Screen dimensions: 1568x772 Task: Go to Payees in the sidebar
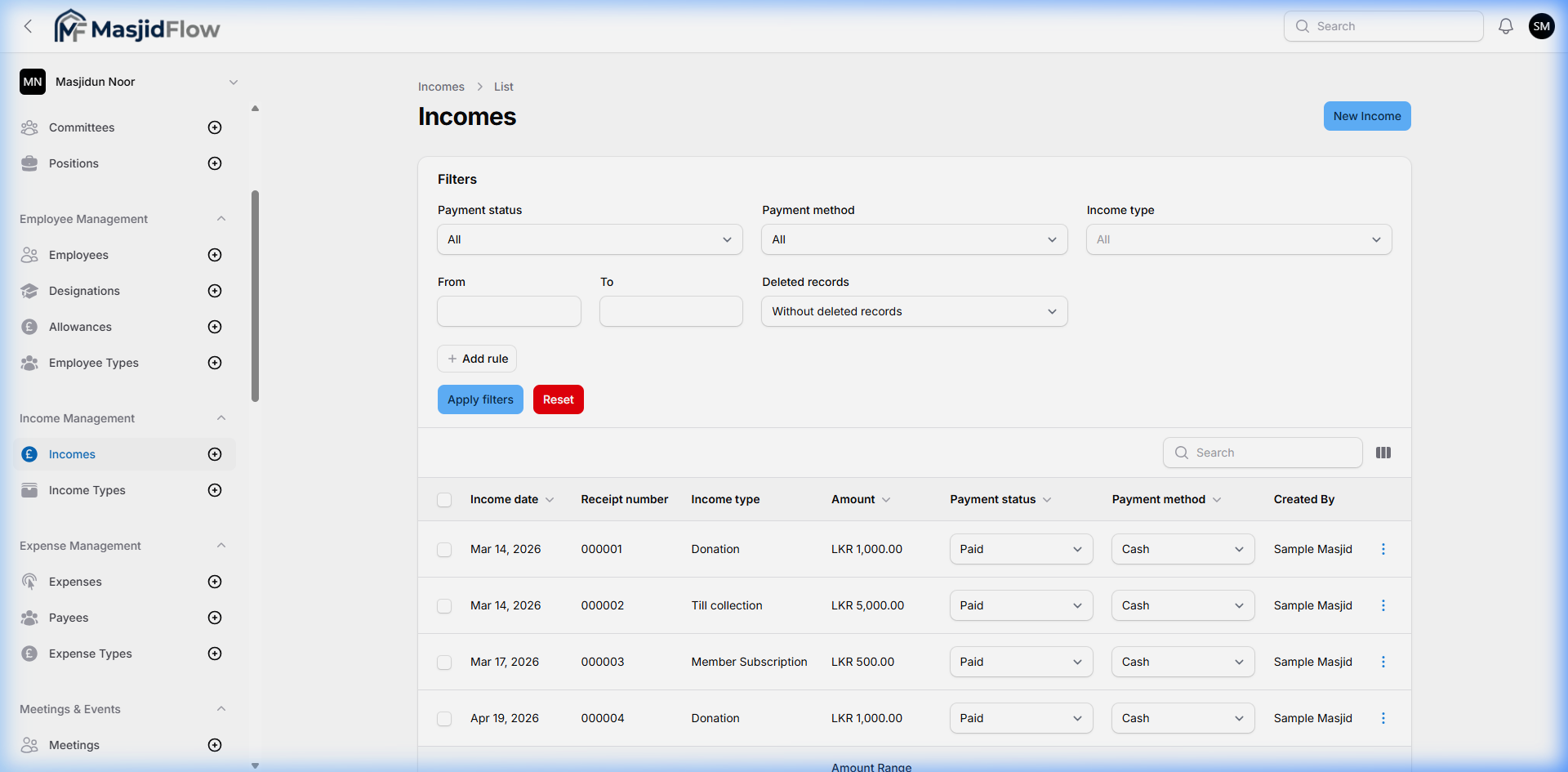pos(69,618)
